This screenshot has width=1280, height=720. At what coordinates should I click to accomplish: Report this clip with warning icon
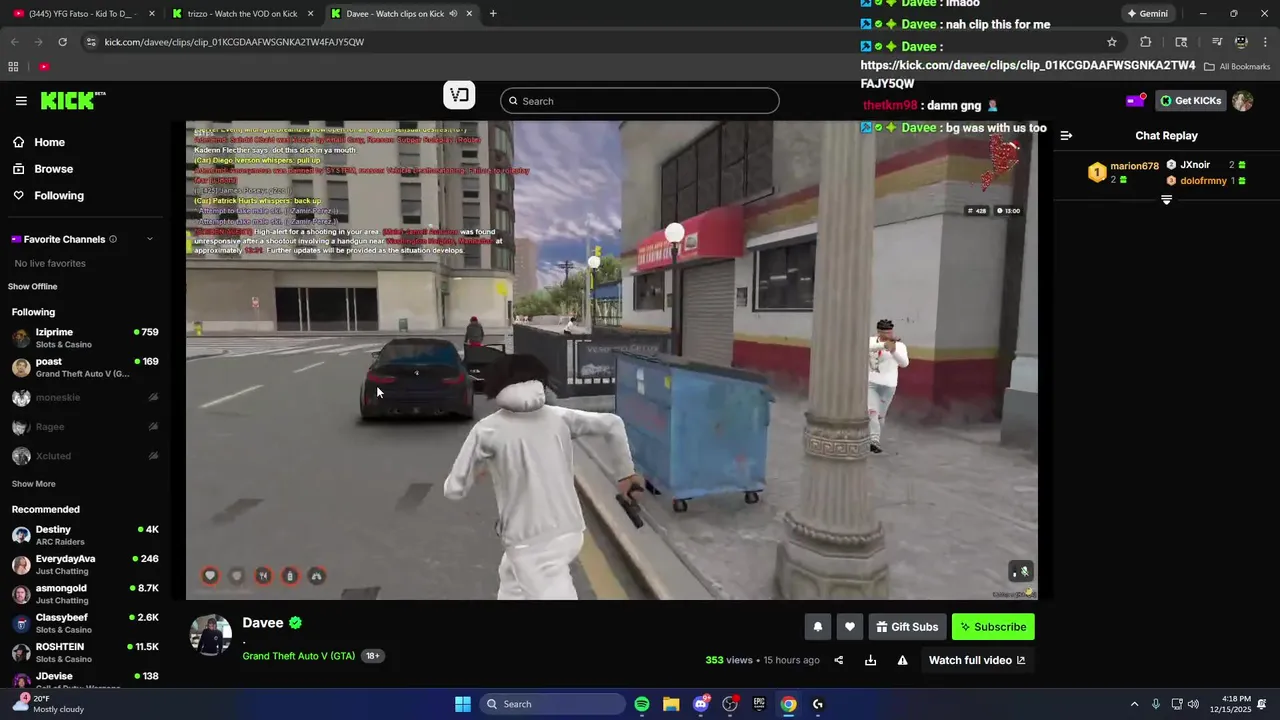pos(902,660)
